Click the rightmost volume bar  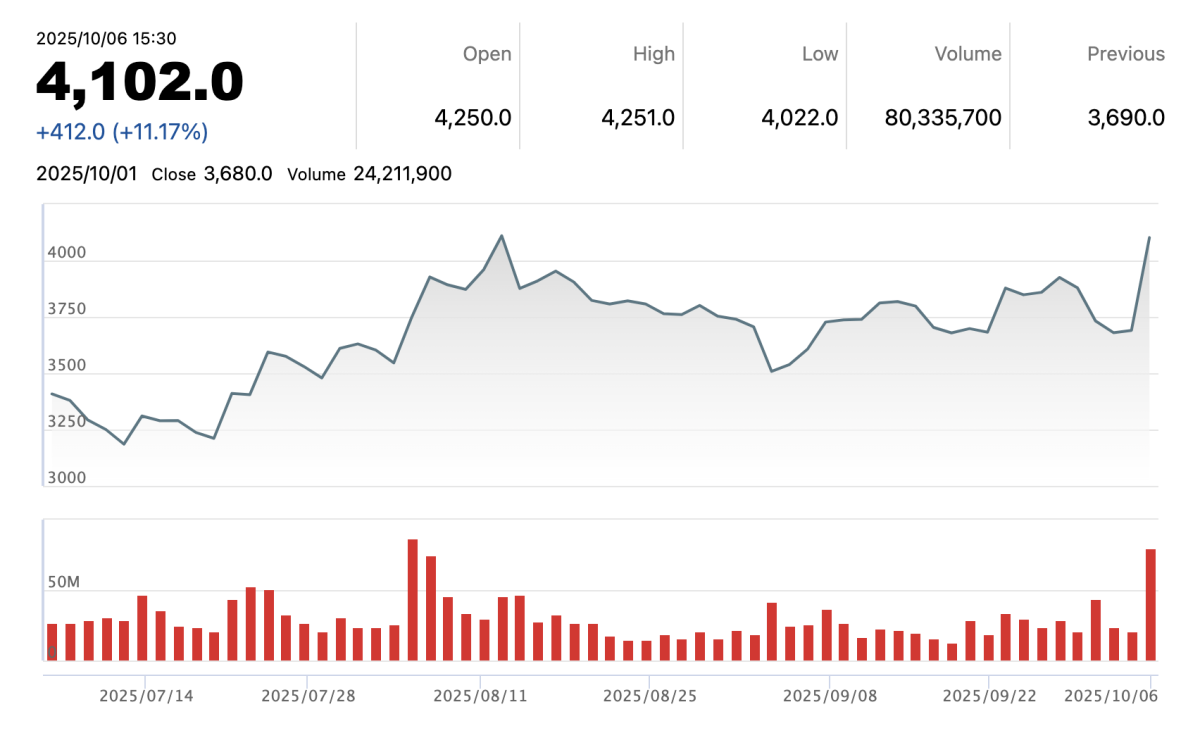pos(1150,605)
